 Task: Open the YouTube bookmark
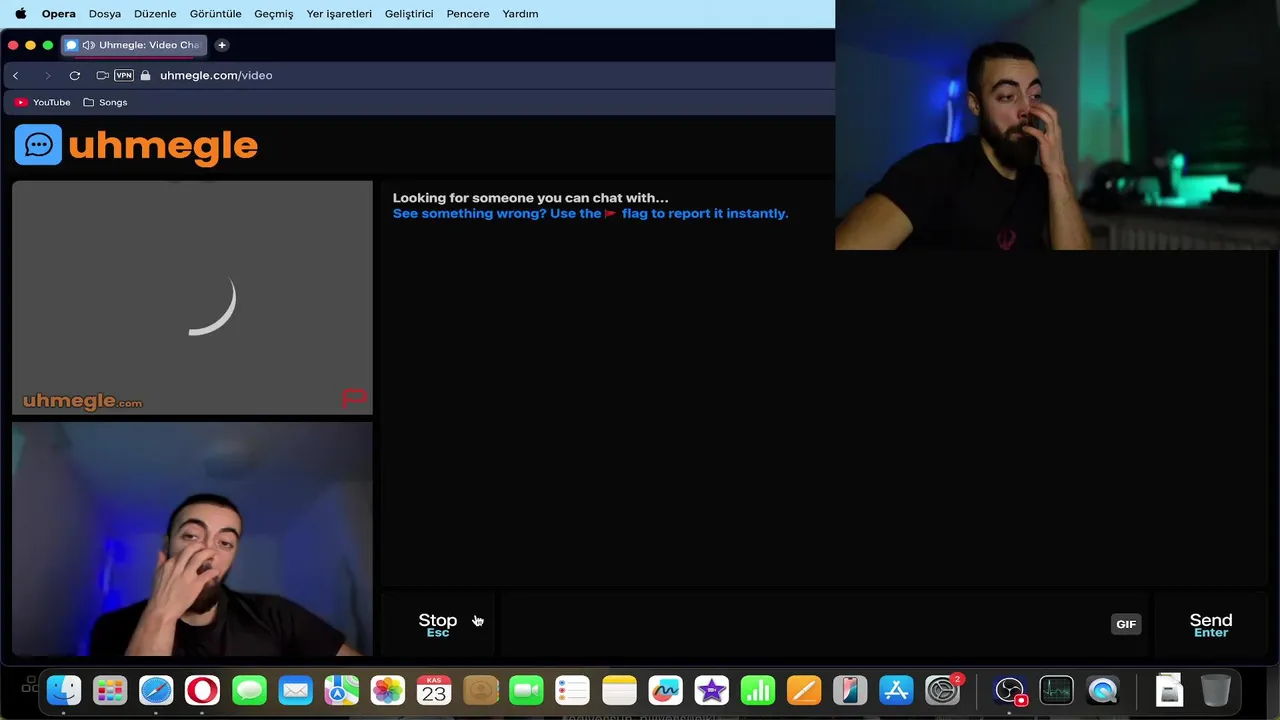[x=43, y=102]
